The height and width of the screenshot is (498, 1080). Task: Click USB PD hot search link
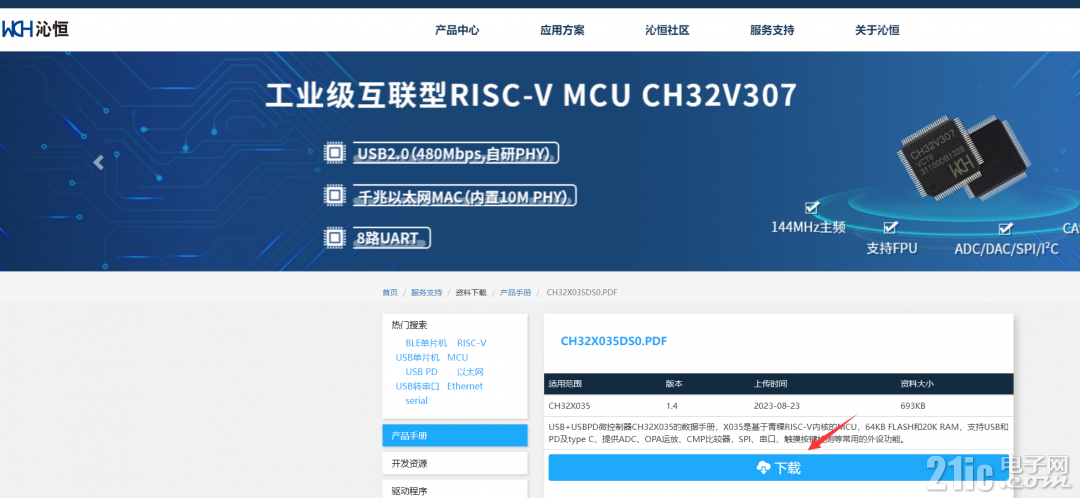tap(422, 372)
